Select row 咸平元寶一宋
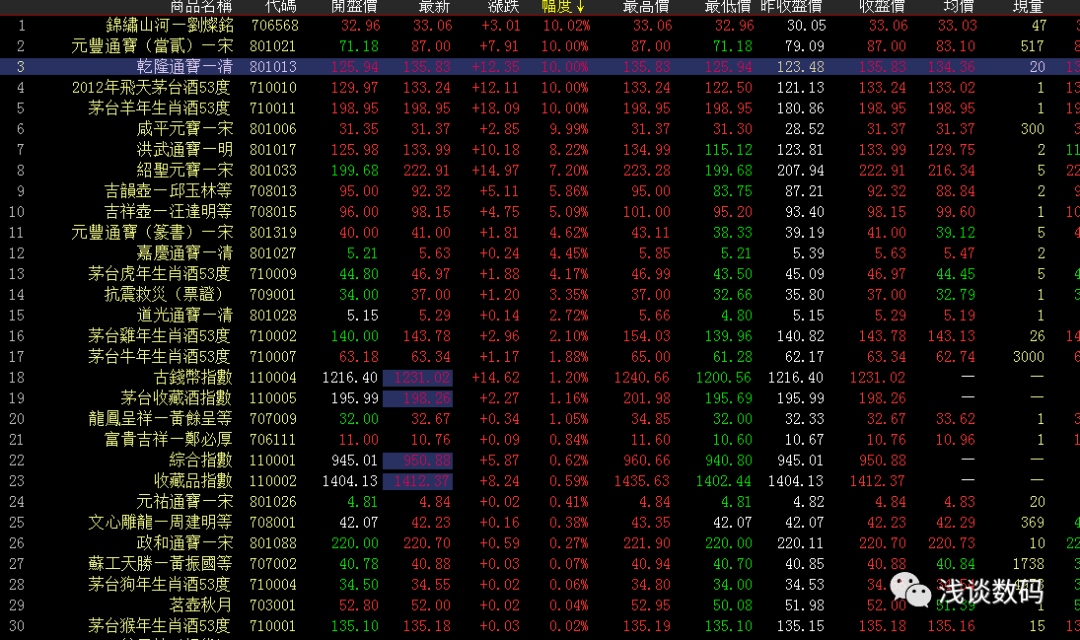The image size is (1080, 640). click(x=540, y=129)
